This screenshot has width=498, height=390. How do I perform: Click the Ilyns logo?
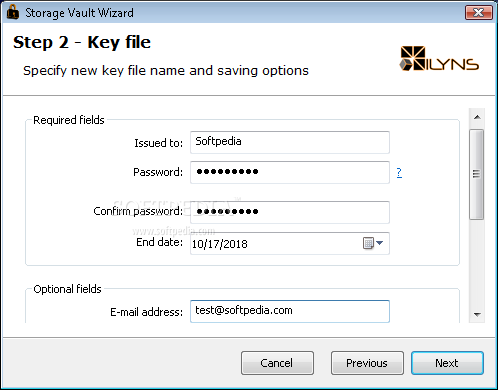439,59
